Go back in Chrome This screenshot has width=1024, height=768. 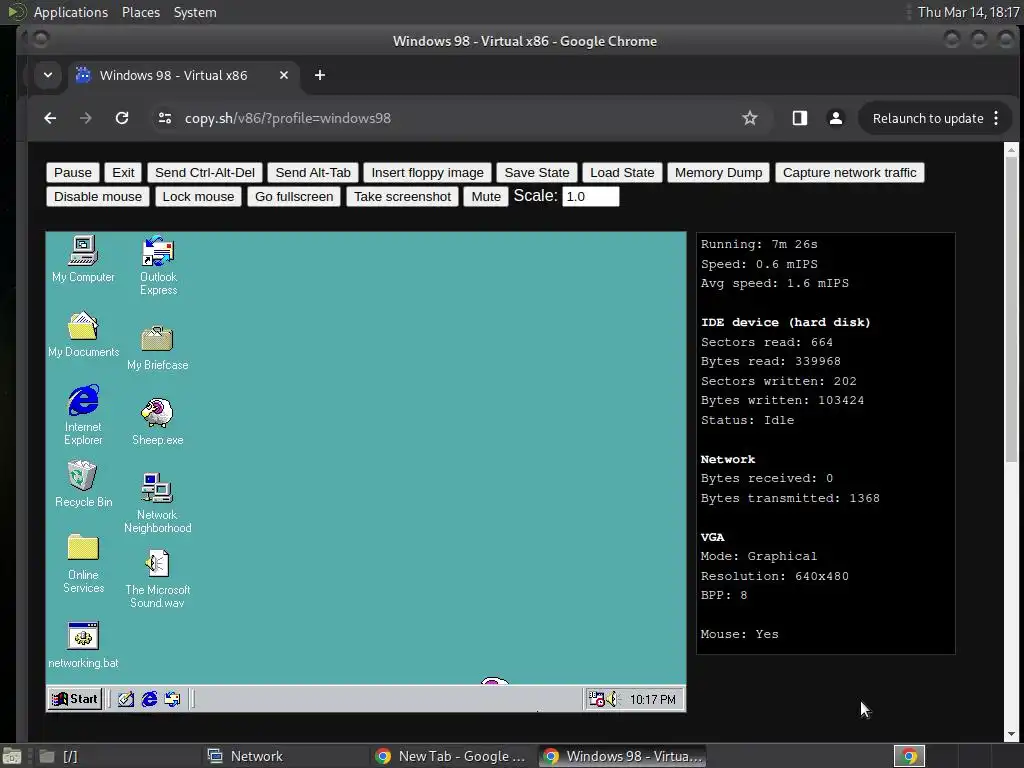pos(50,118)
